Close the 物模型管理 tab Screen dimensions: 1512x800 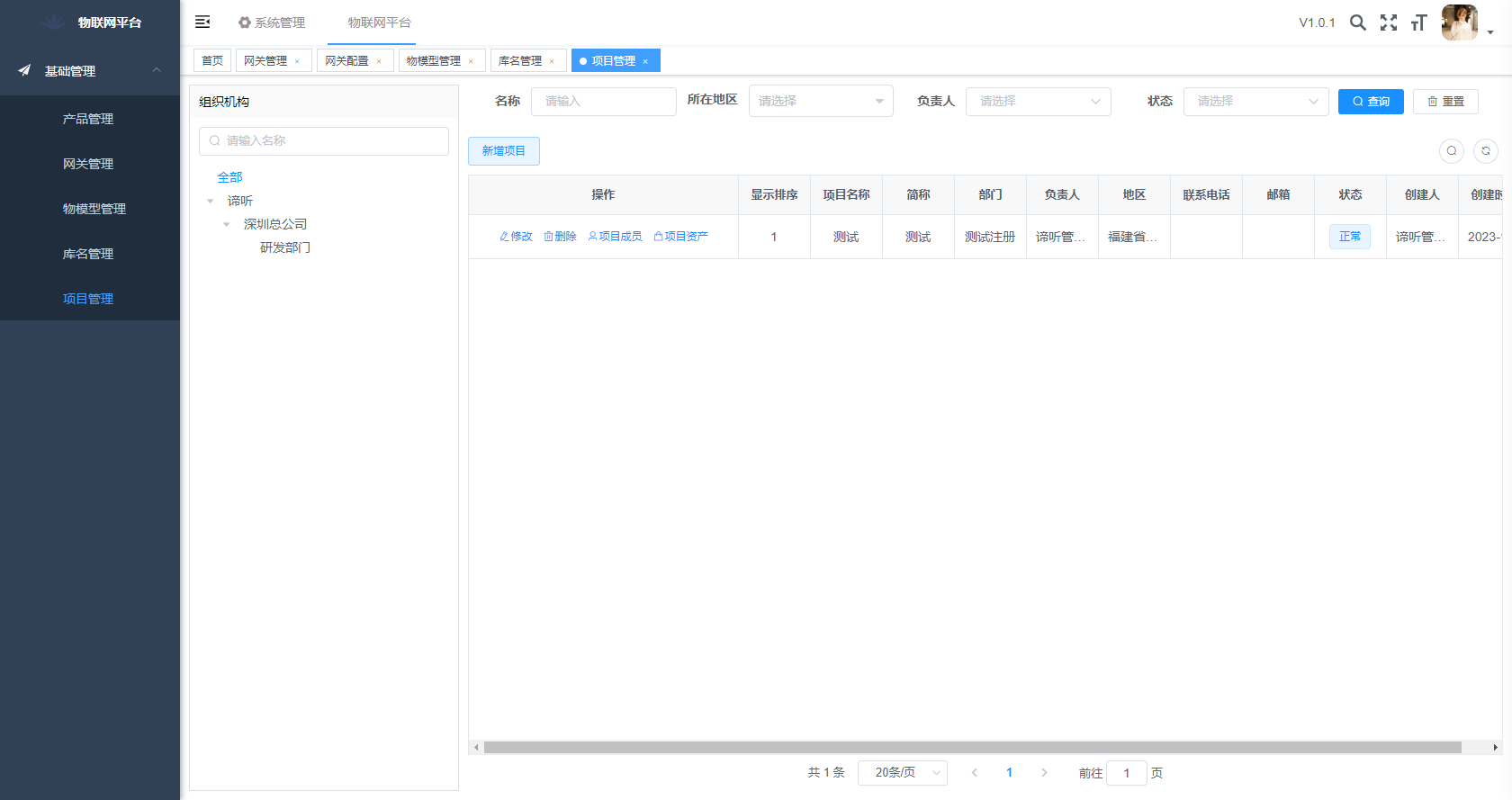click(x=471, y=61)
